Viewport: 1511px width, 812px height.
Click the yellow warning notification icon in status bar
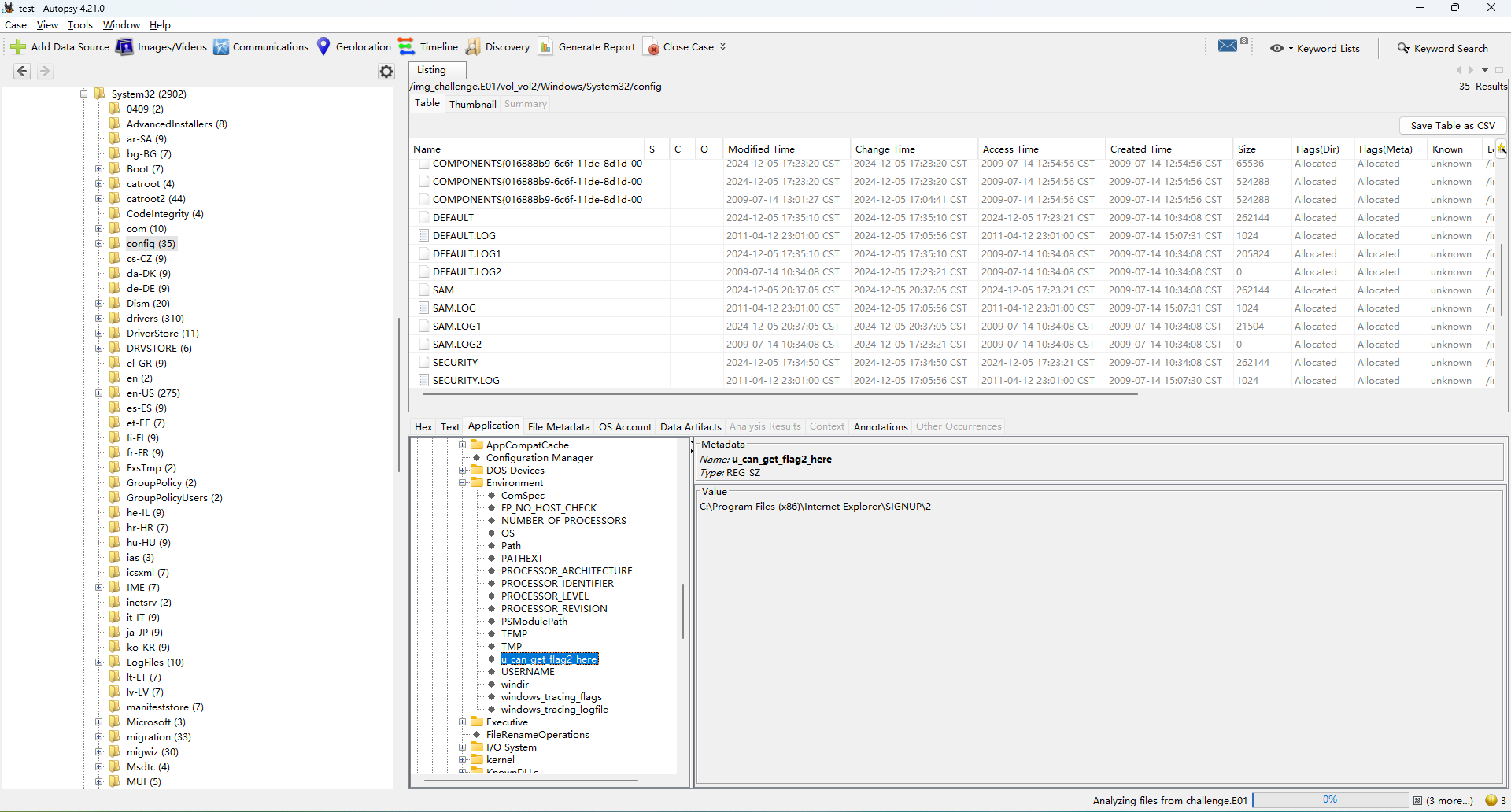tap(1491, 800)
